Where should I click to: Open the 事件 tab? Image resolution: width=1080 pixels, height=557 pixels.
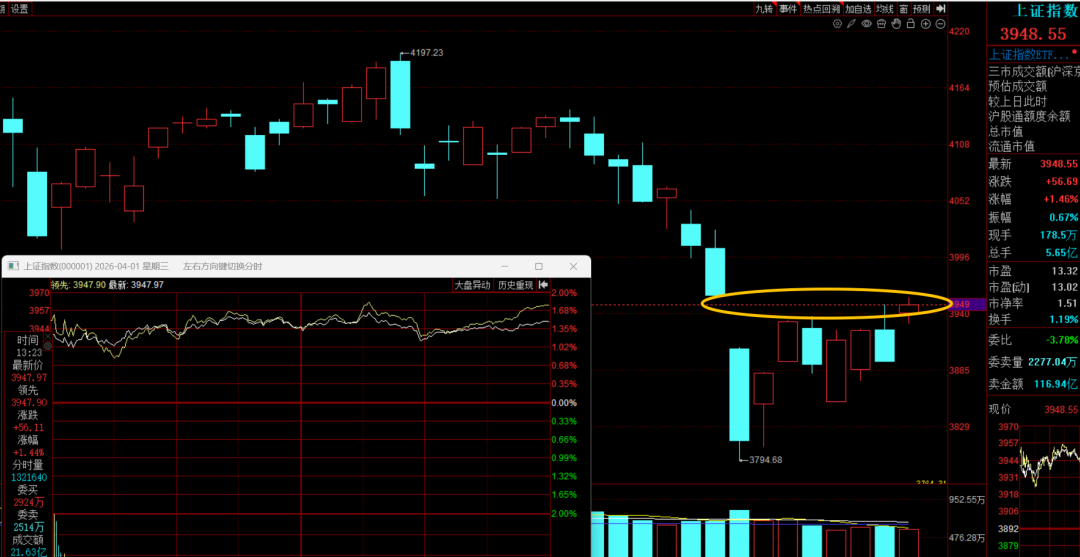[789, 9]
